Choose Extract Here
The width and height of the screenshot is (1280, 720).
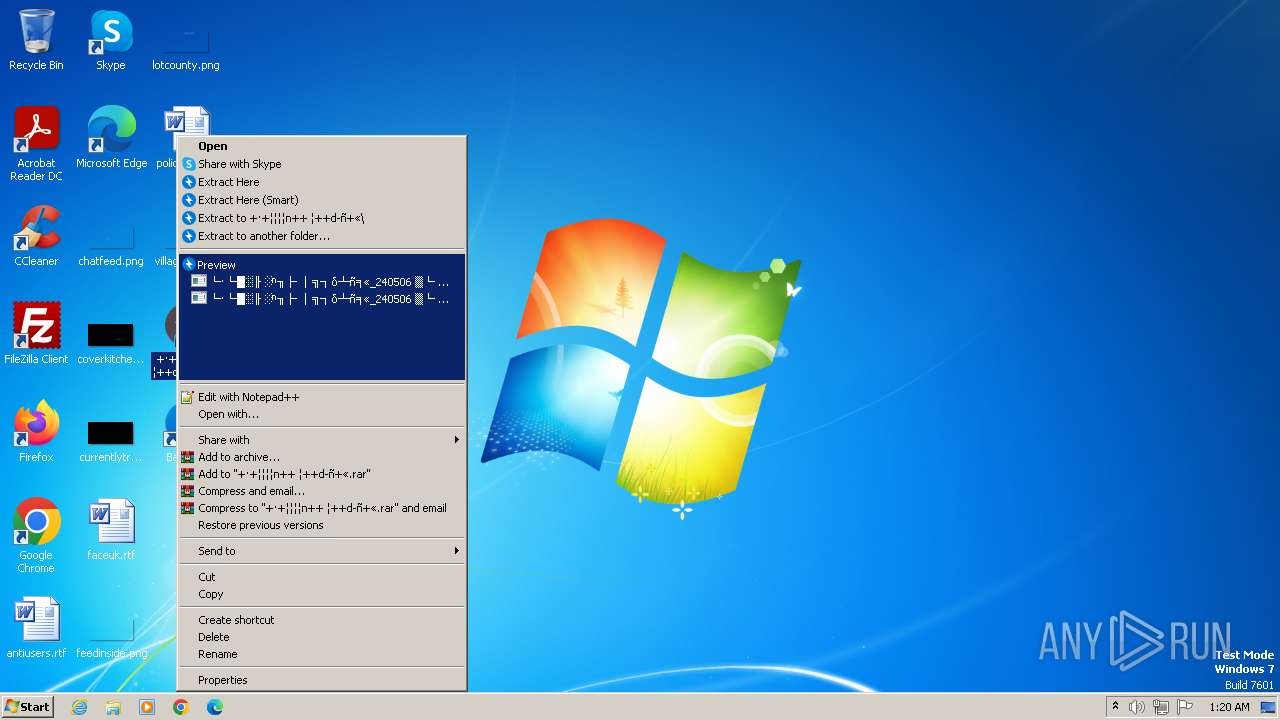click(322, 182)
